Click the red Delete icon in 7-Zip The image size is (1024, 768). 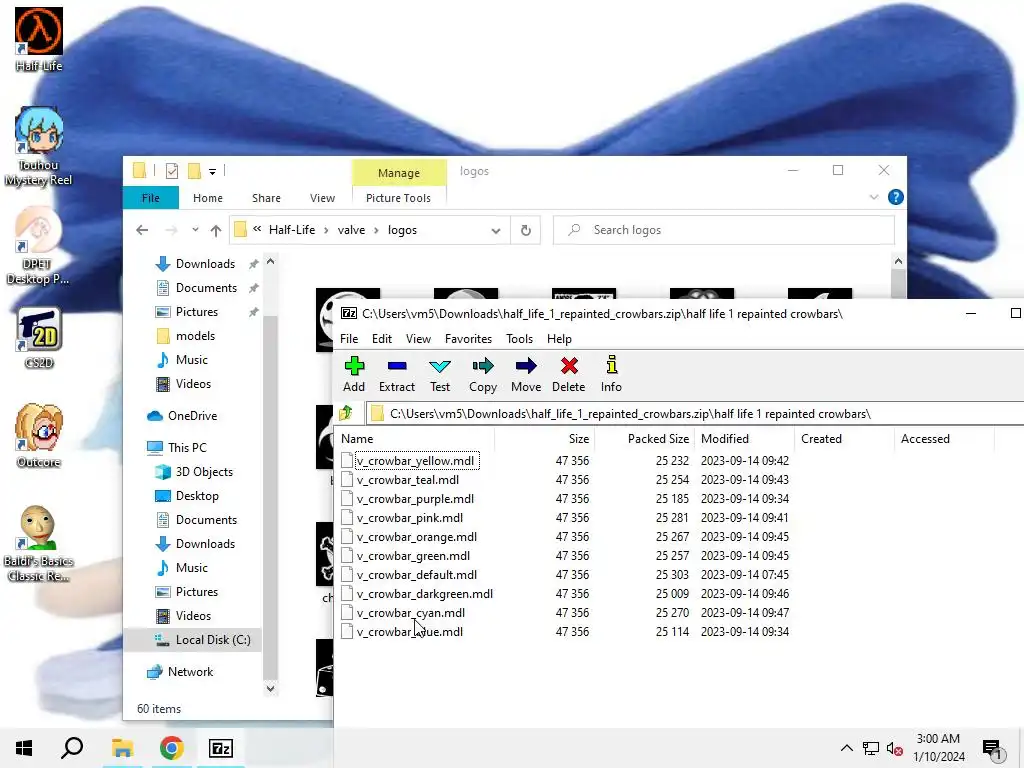568,374
